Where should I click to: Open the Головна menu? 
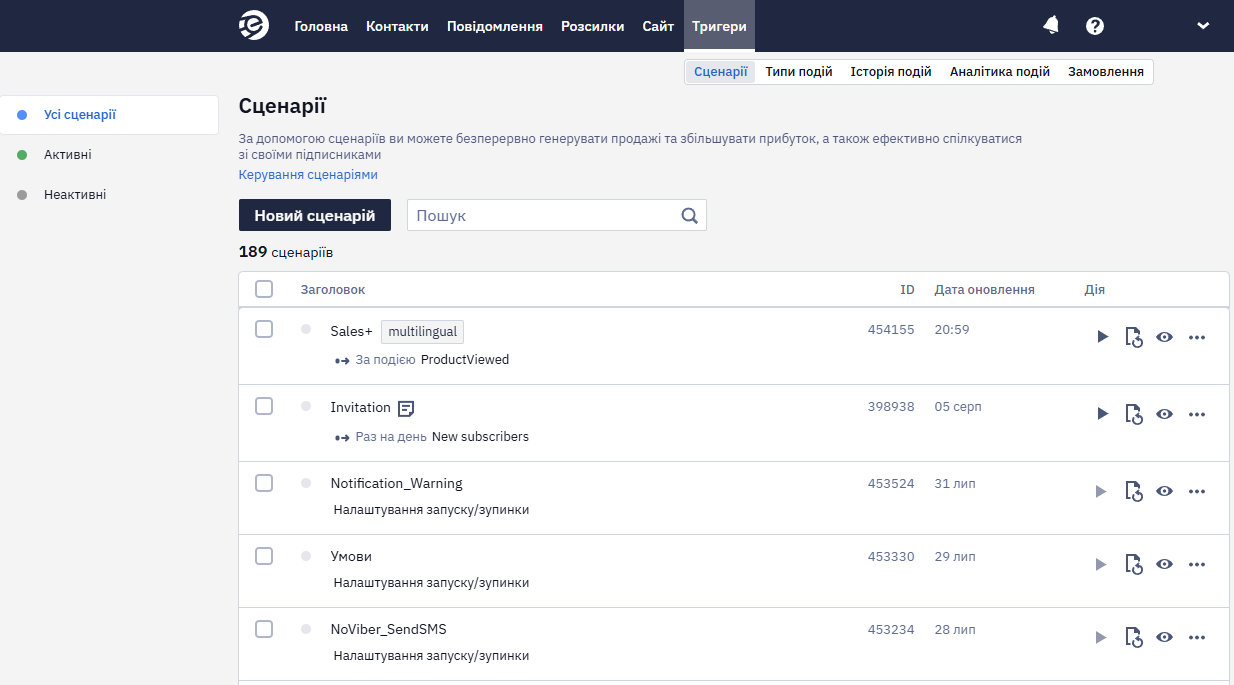321,26
